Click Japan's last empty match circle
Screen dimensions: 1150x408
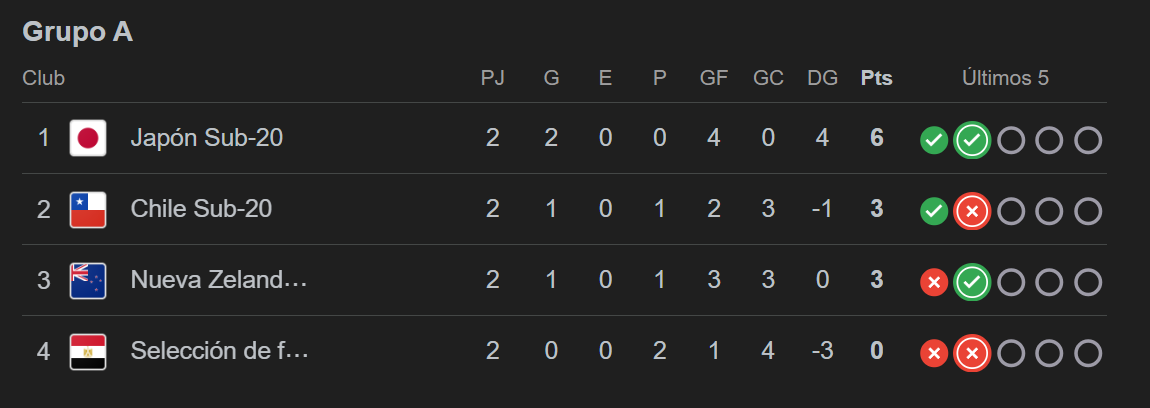pos(1088,141)
